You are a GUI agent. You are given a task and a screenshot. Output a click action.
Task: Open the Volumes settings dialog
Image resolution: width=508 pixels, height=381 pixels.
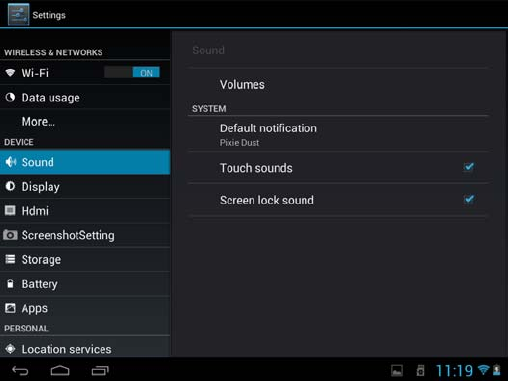tap(338, 85)
